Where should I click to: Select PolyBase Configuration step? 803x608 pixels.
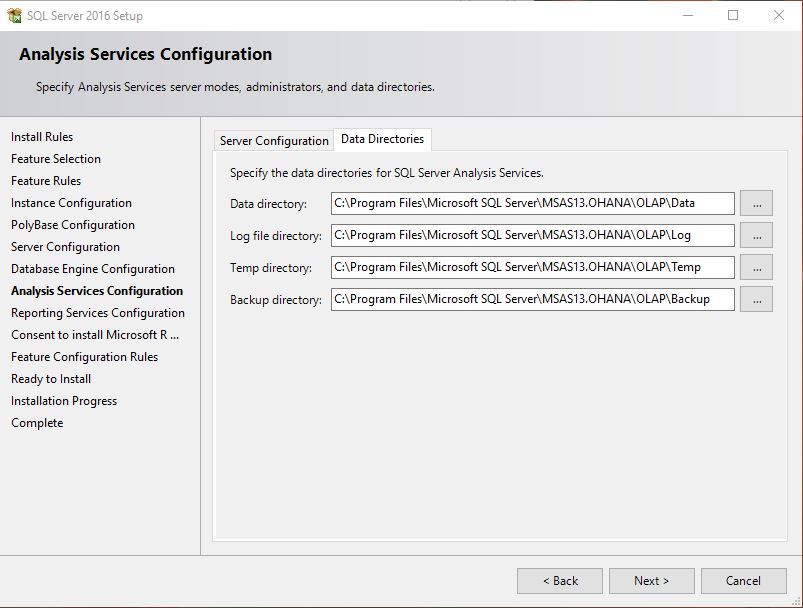pyautogui.click(x=68, y=224)
